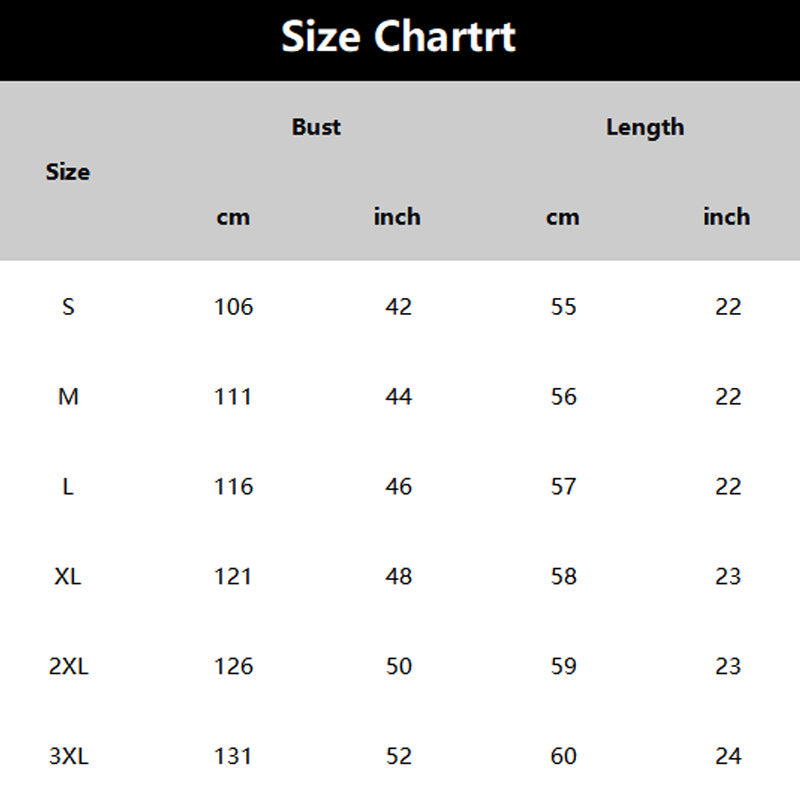Select the 2XL size row label
This screenshot has width=800, height=800.
pos(68,666)
